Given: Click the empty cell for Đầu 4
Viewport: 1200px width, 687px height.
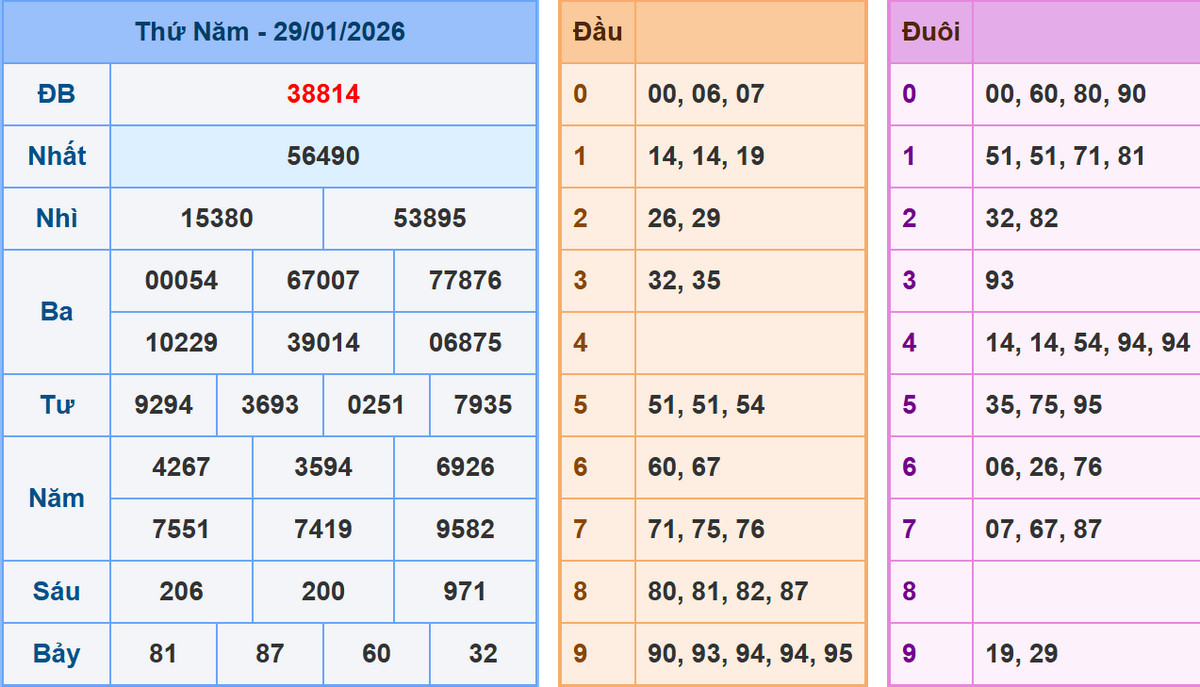Looking at the screenshot, I should [x=750, y=343].
